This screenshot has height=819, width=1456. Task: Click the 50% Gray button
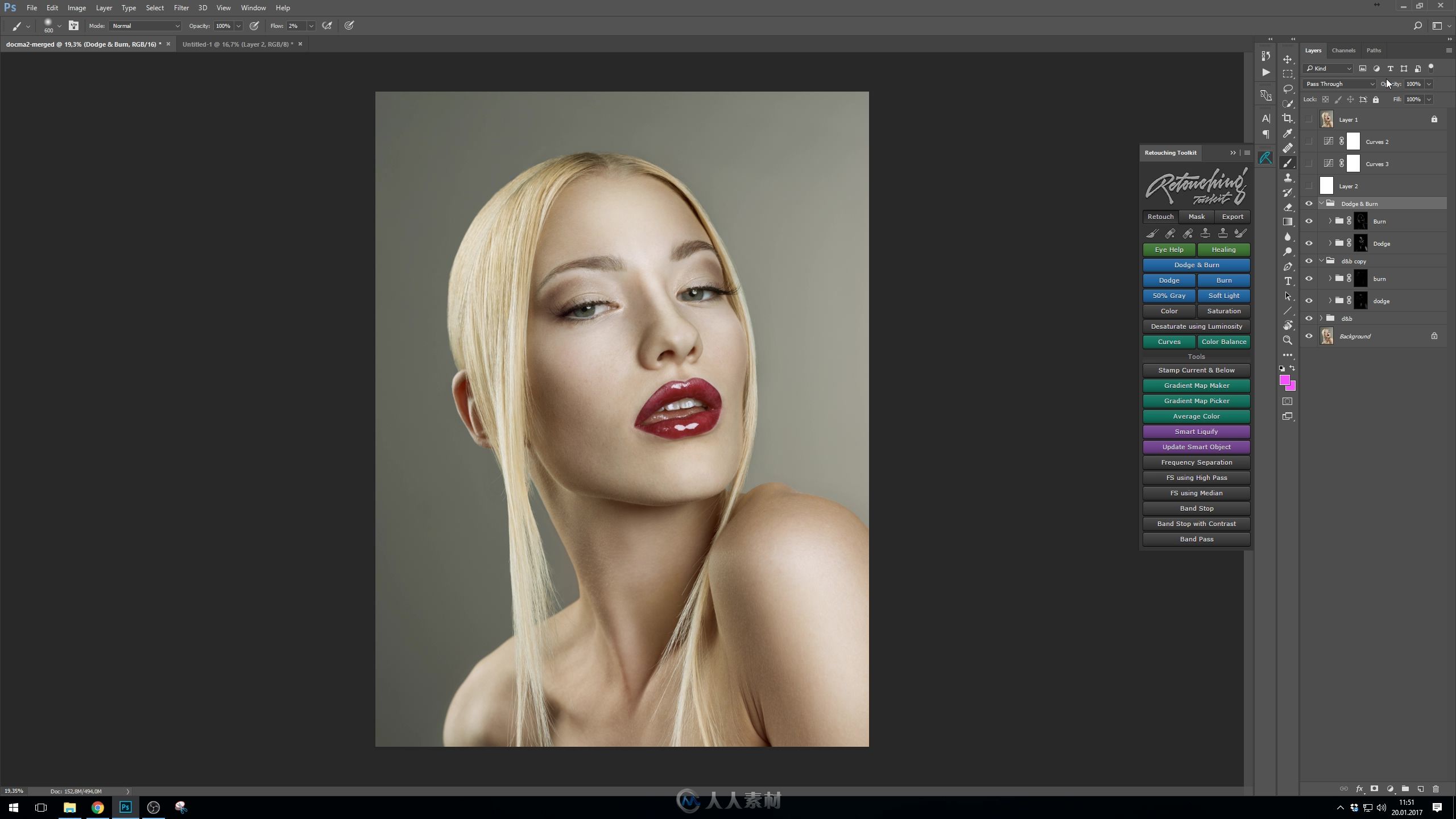[1169, 296]
